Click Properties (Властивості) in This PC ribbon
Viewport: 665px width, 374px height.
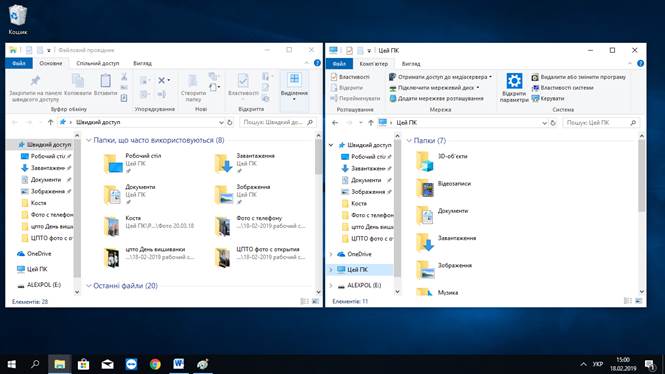(350, 77)
